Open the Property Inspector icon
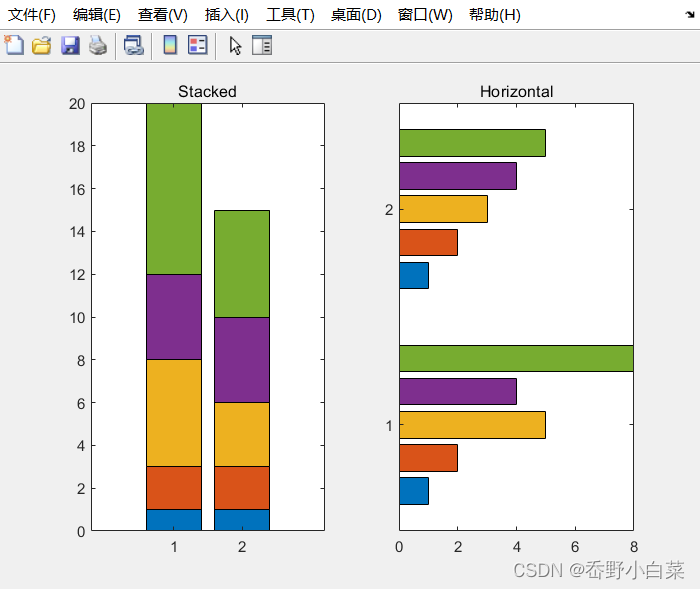Viewport: 700px width, 589px height. [x=262, y=45]
